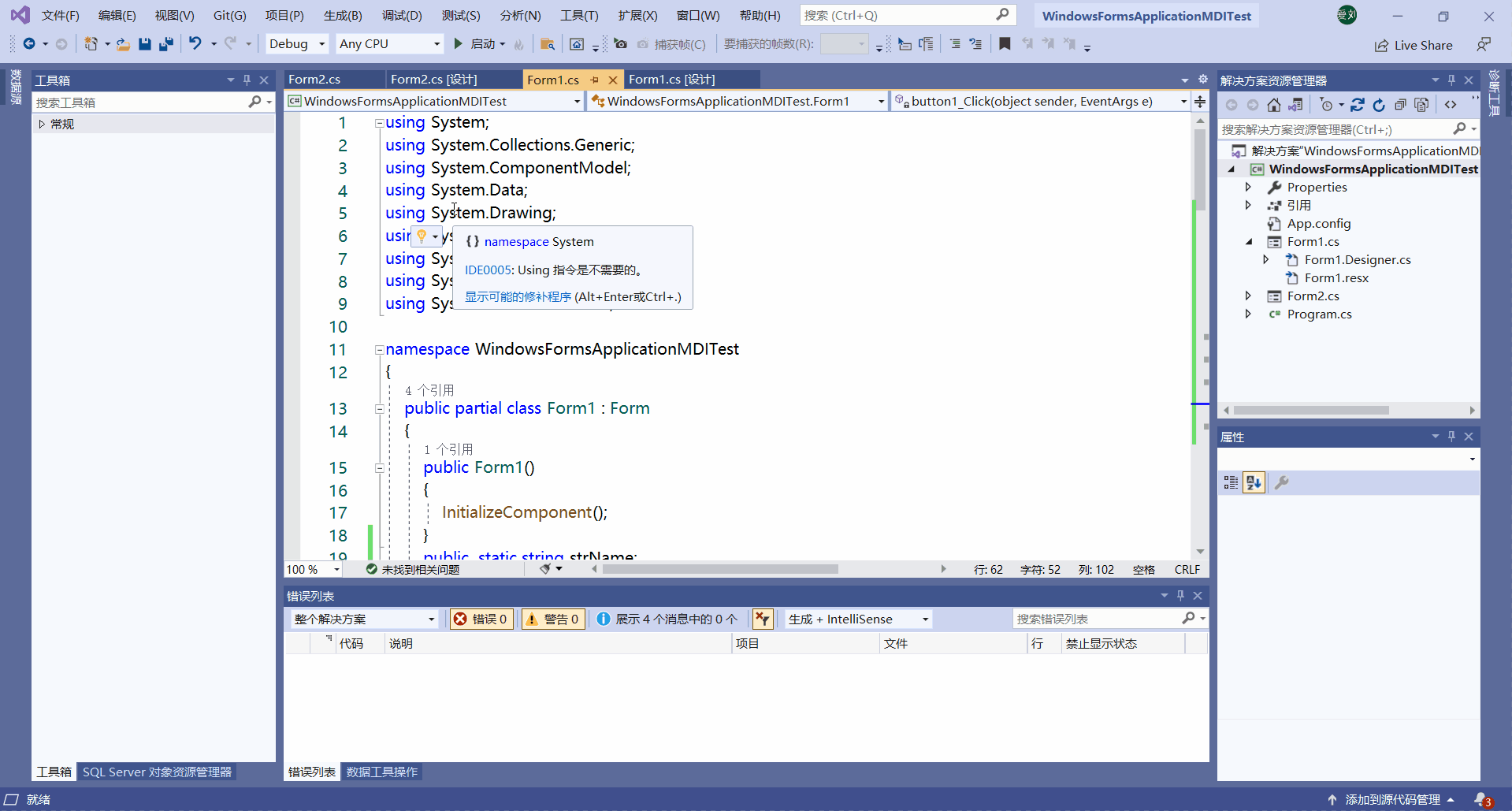Click the search error list input field
The height and width of the screenshot is (811, 1512).
pos(1098,619)
